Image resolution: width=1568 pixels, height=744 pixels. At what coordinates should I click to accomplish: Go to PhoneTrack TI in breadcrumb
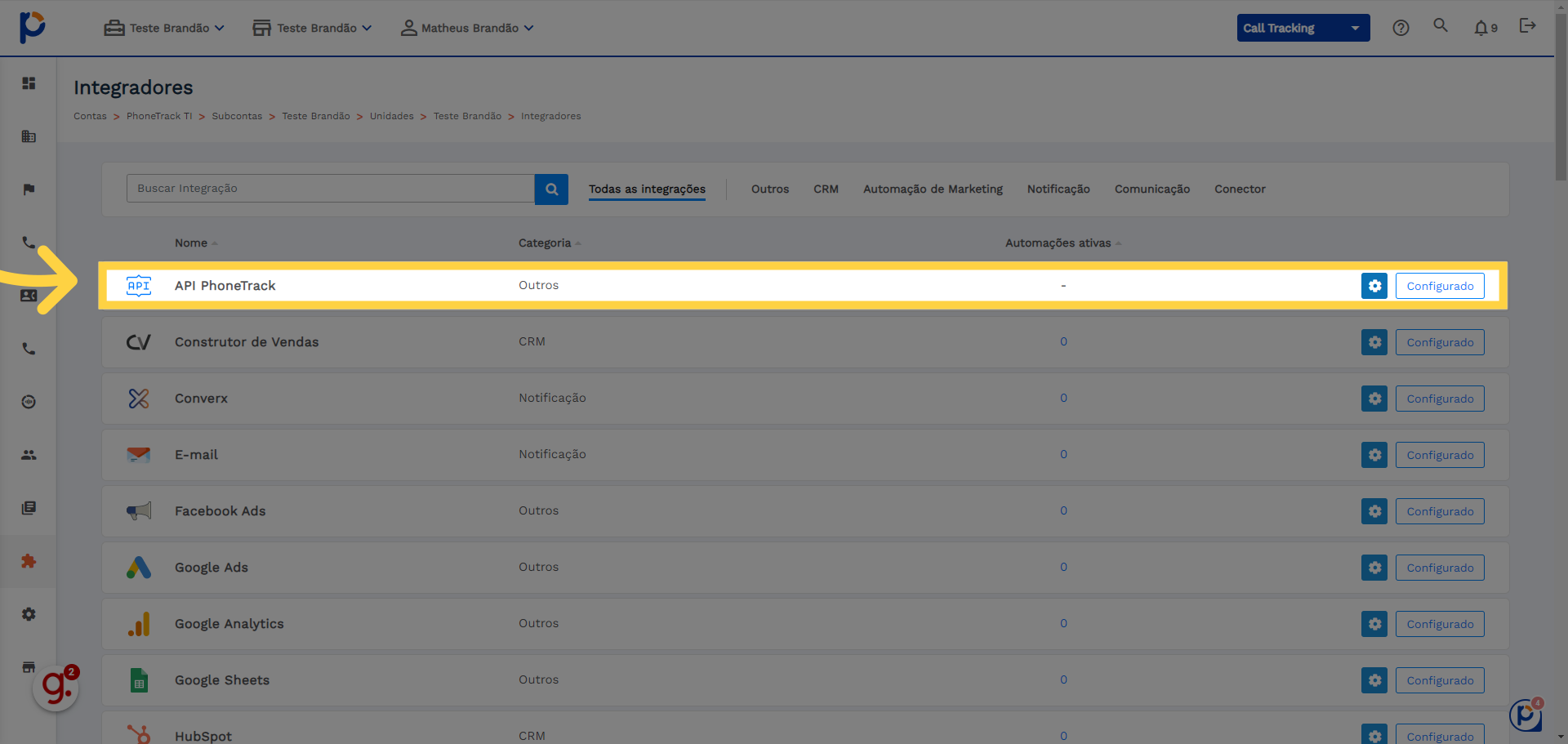click(159, 116)
